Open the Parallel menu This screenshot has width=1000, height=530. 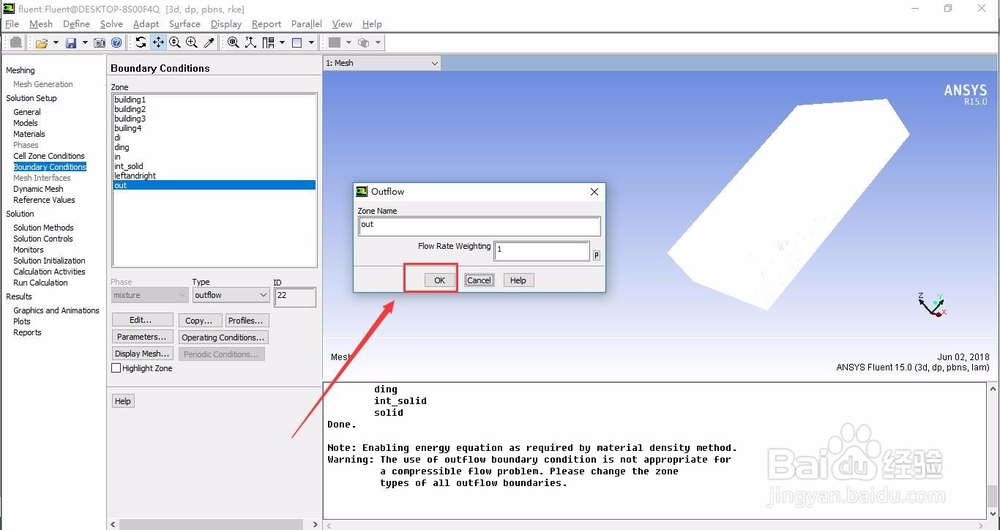(306, 24)
